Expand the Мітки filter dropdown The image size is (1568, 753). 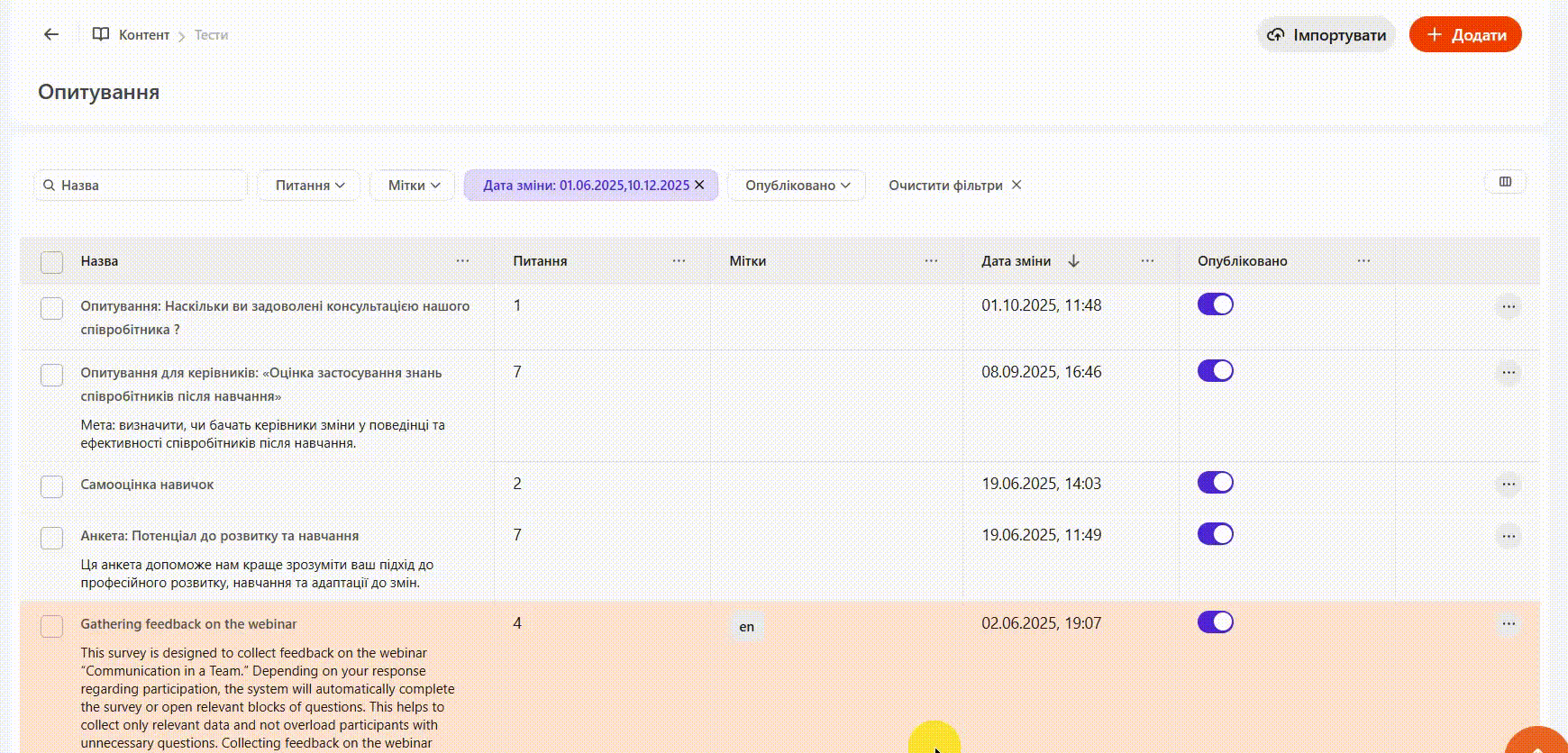point(413,186)
